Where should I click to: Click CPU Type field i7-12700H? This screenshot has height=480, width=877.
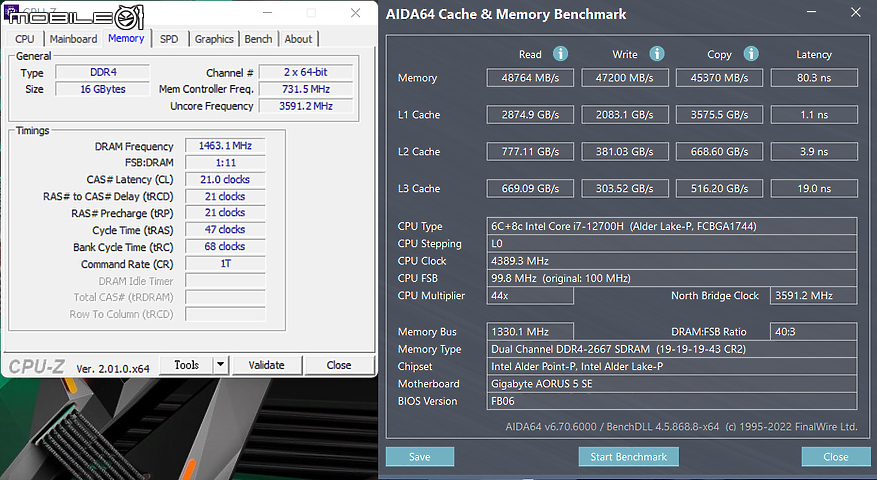click(672, 226)
